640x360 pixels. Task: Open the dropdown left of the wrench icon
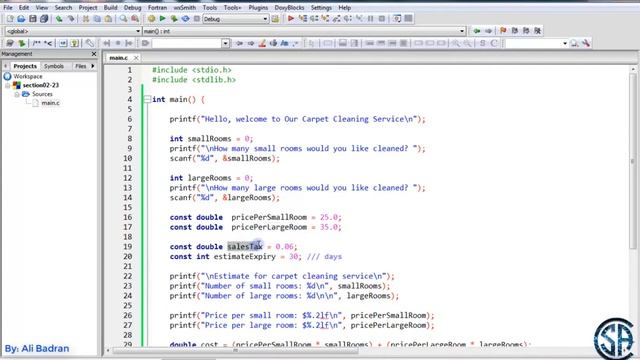tap(565, 43)
